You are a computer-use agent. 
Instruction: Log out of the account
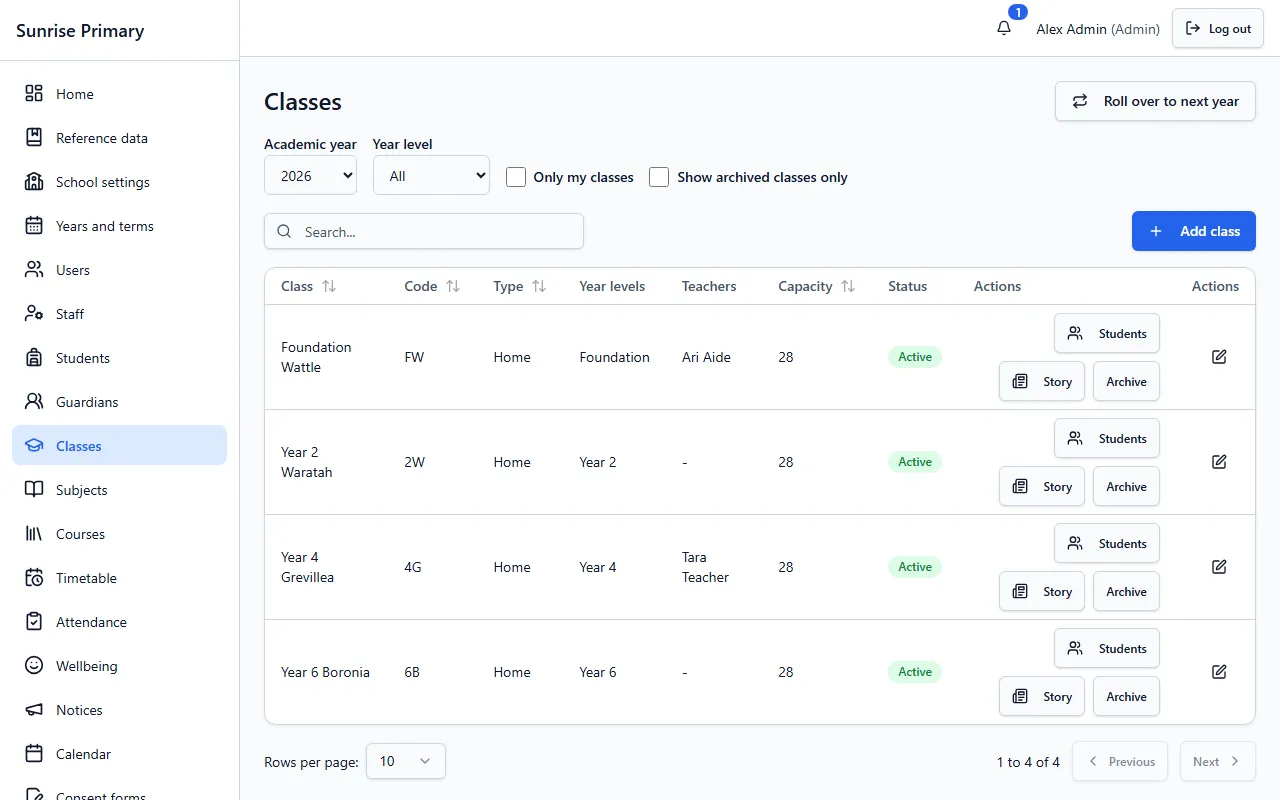click(x=1218, y=28)
